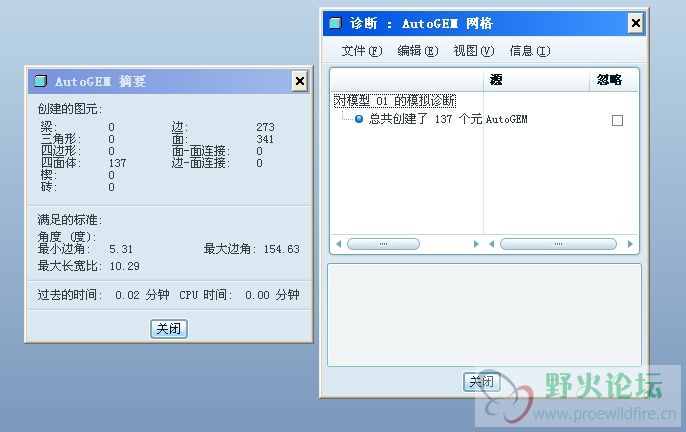The image size is (686, 432).
Task: Close the 诊断 AutoGEM 网格 window with X
Action: pos(636,23)
